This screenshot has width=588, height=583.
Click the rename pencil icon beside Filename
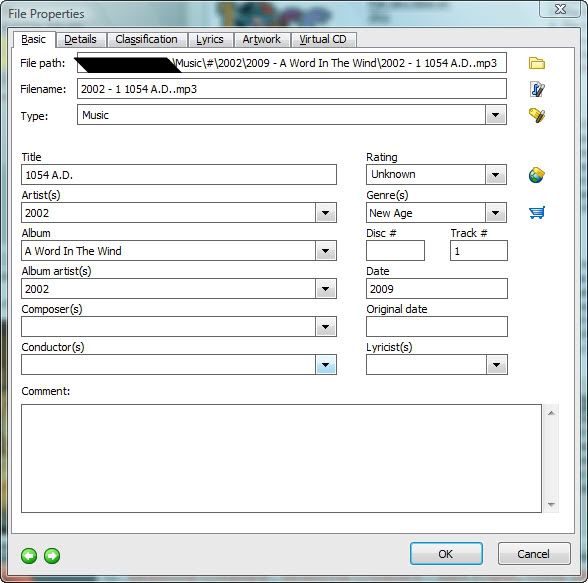537,89
